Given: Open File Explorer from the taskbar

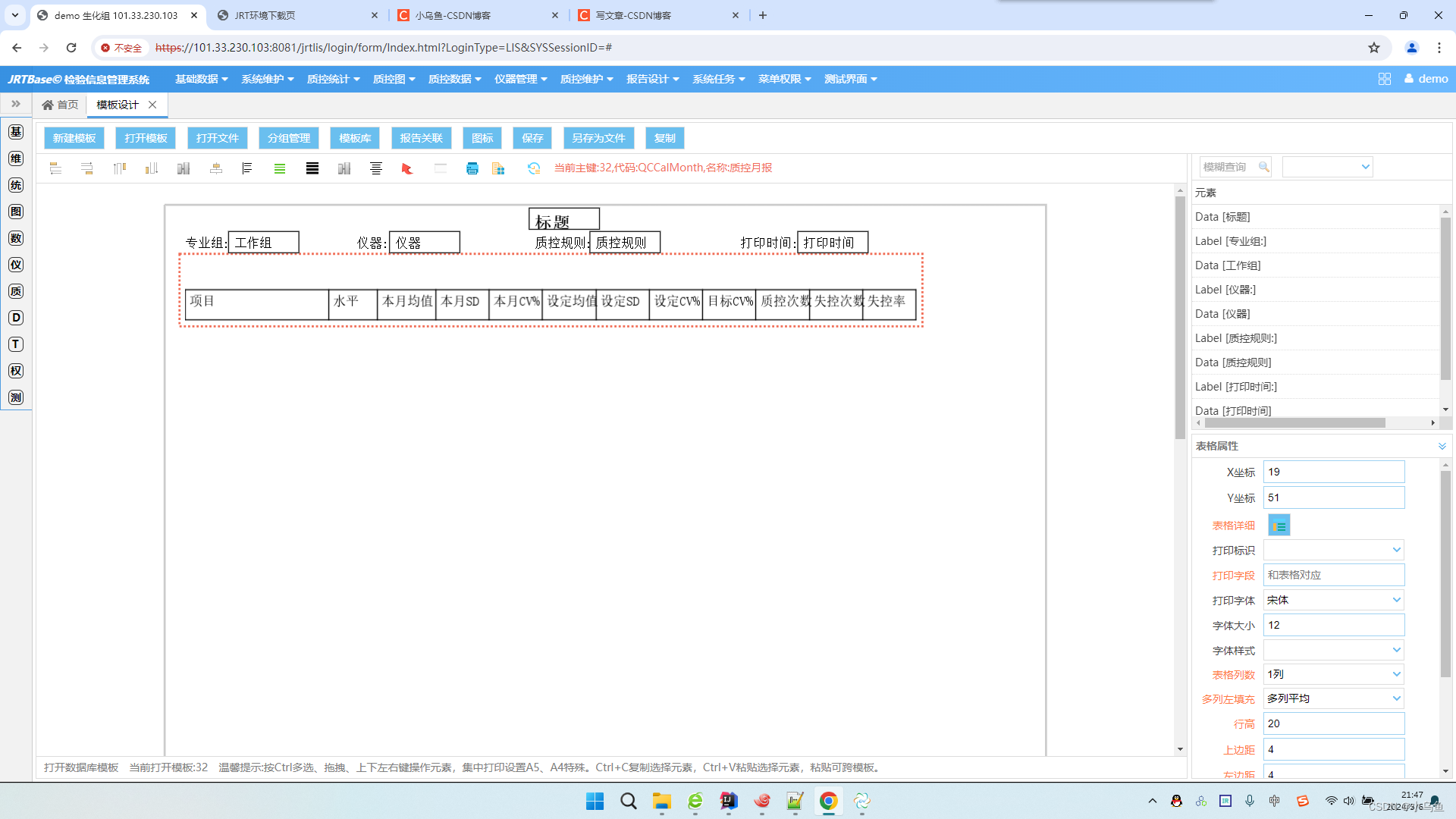Looking at the screenshot, I should (x=662, y=801).
